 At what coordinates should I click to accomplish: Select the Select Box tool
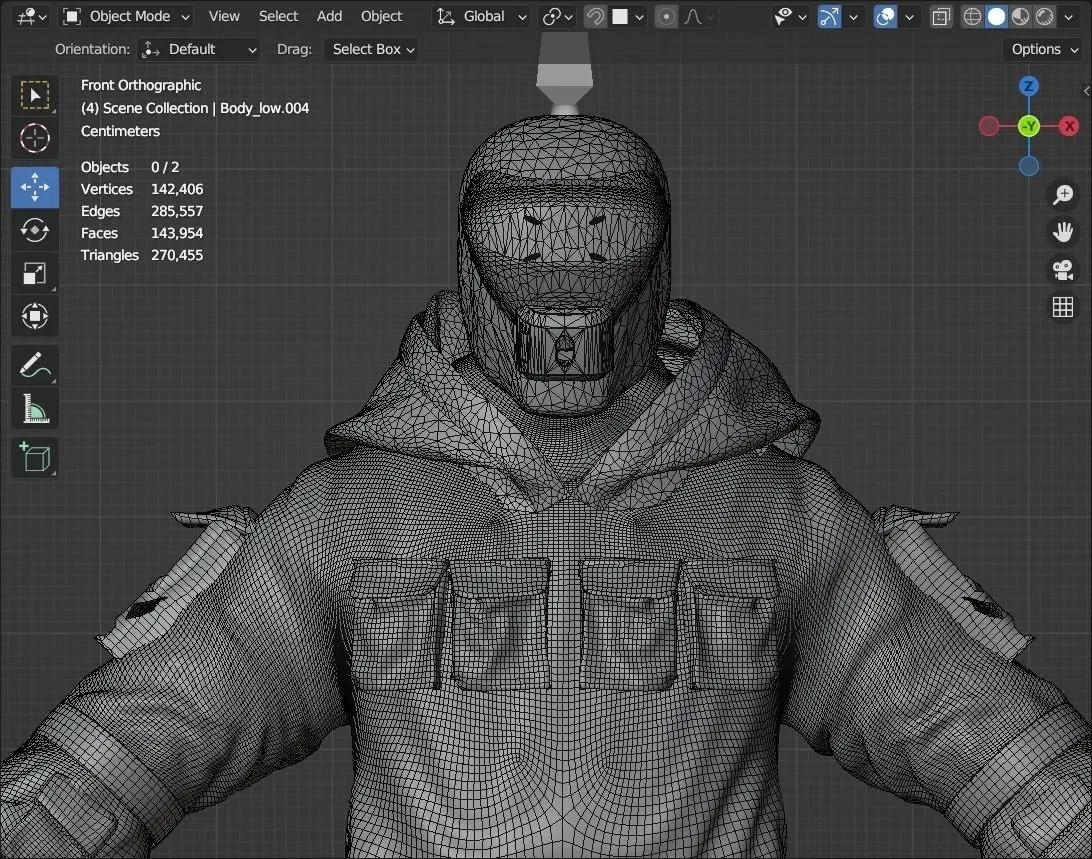click(35, 95)
